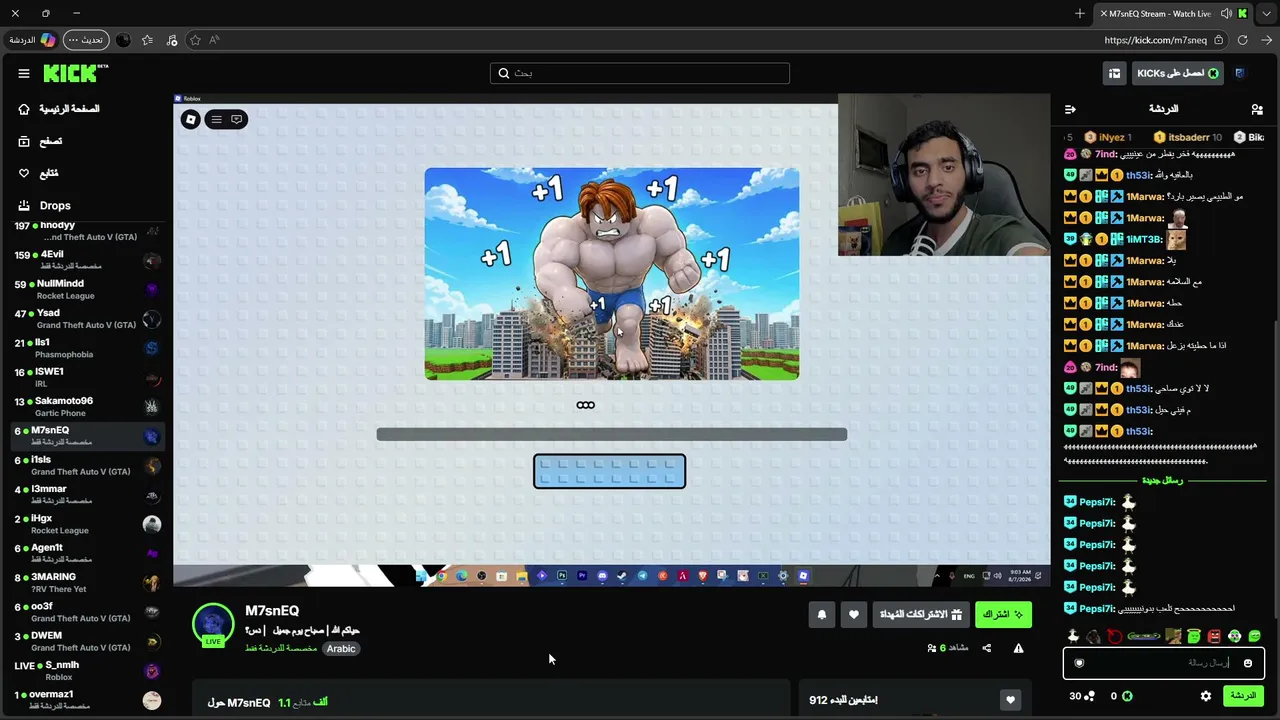Click the view site info lock icon
This screenshot has height=720, width=1280.
pos(1219,40)
